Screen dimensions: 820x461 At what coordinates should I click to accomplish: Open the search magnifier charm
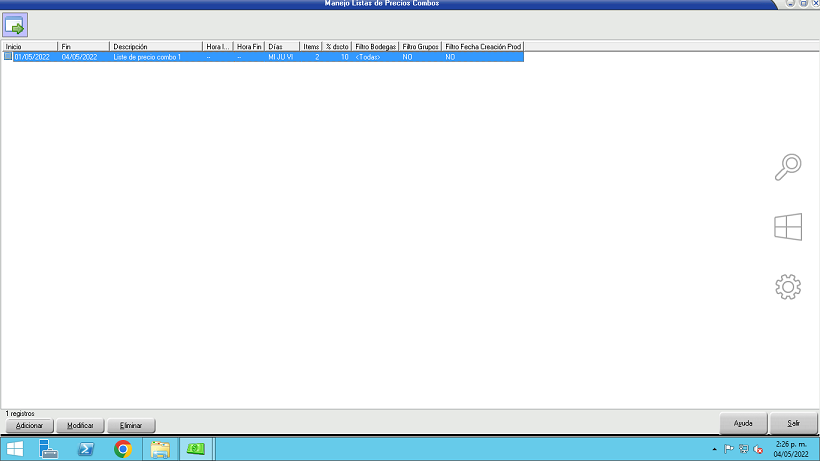[788, 167]
